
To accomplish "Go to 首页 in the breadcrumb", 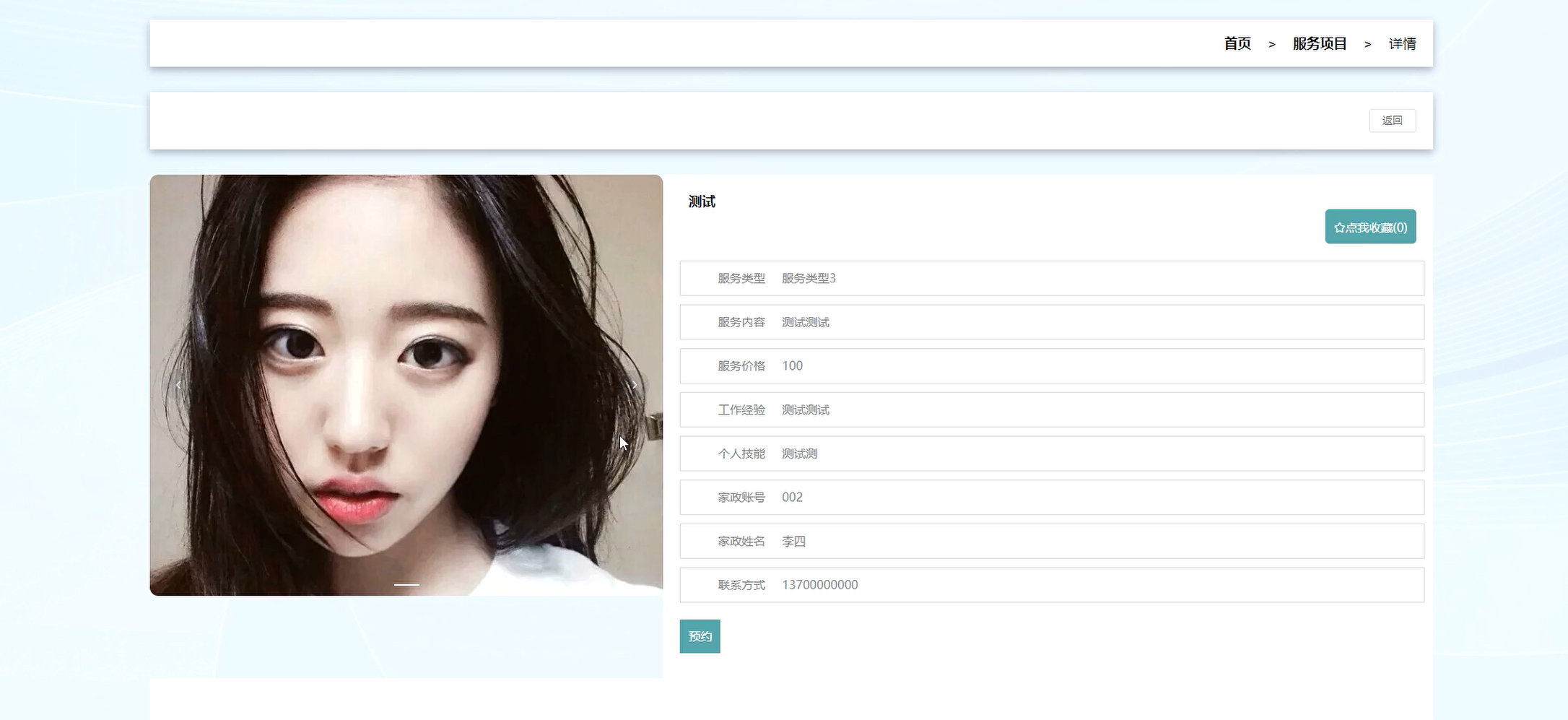I will [1237, 43].
